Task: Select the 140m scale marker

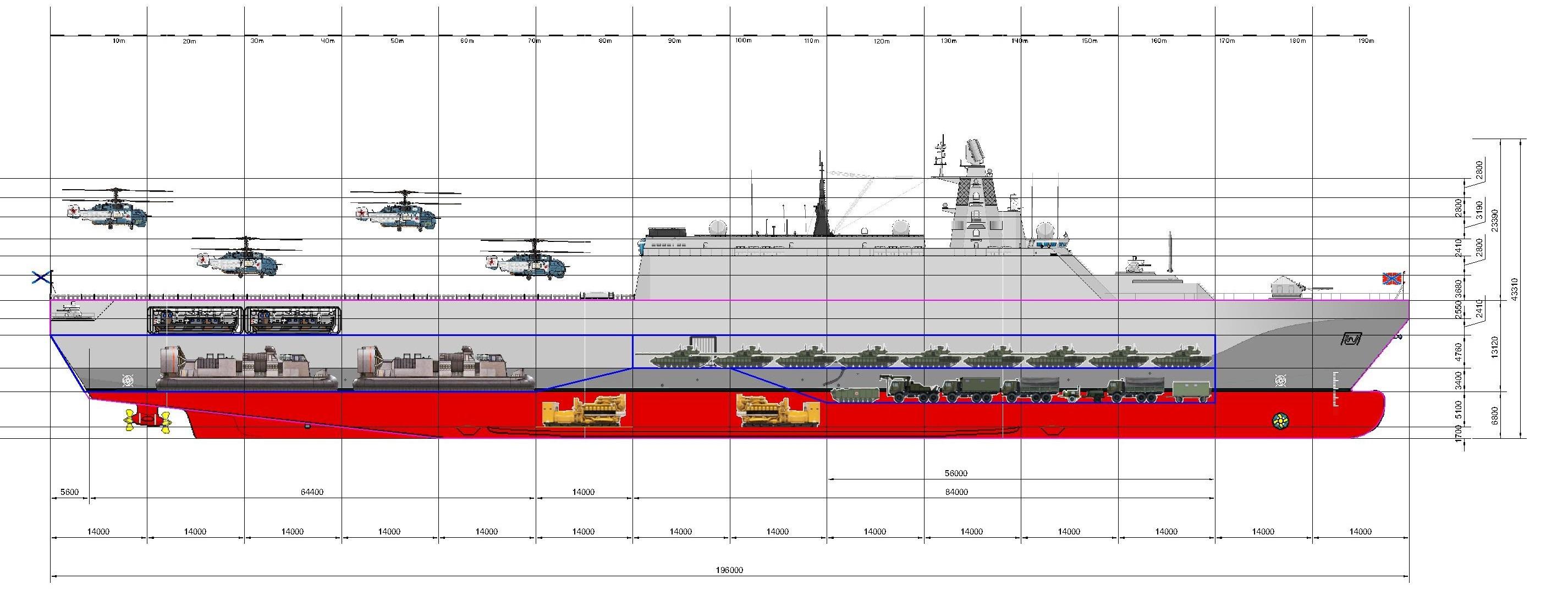Action: point(1020,41)
